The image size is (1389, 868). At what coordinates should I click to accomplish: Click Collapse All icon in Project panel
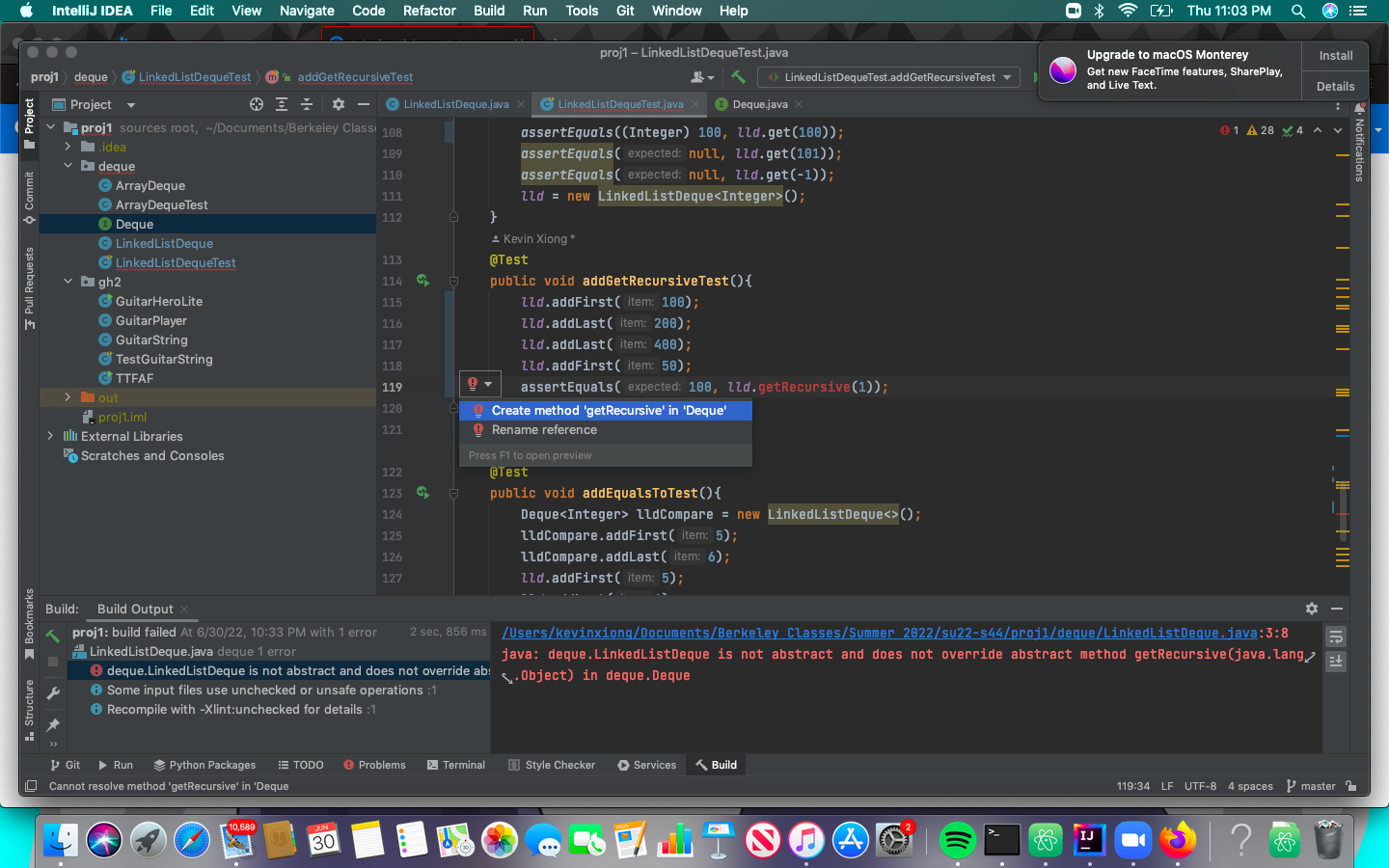pyautogui.click(x=307, y=104)
